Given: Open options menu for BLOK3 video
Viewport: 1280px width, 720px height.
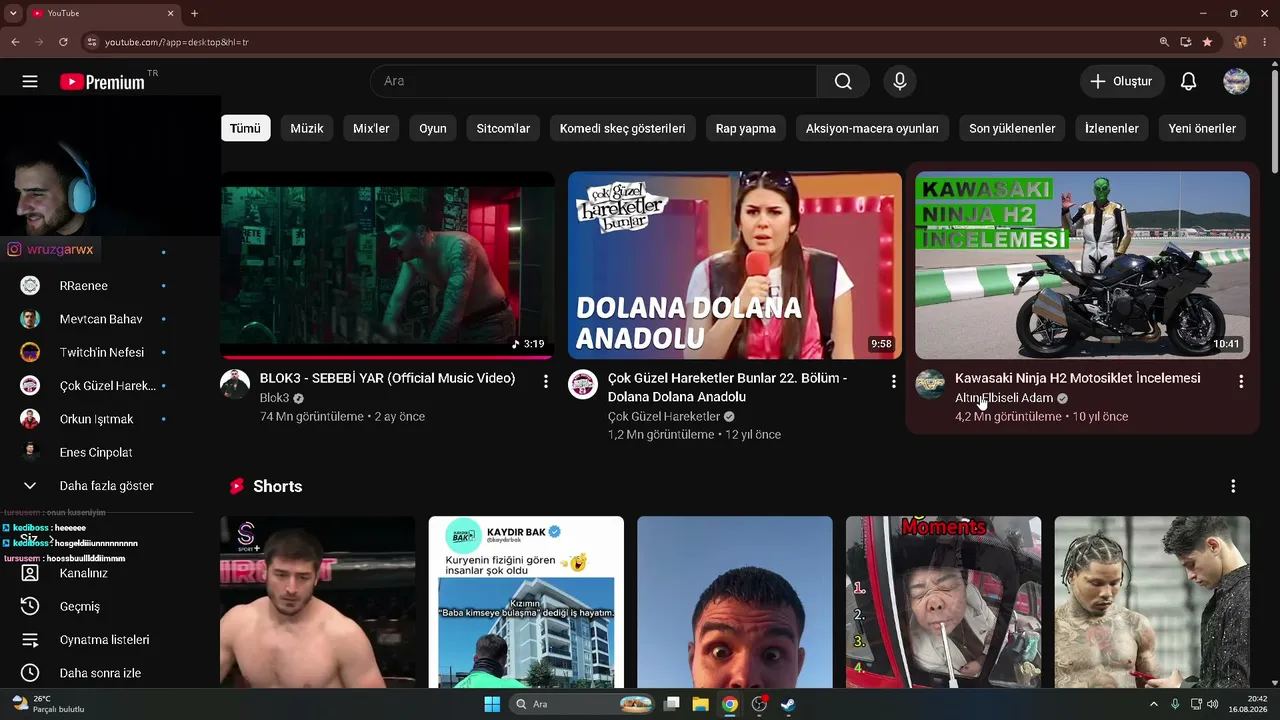Looking at the screenshot, I should pos(546,381).
